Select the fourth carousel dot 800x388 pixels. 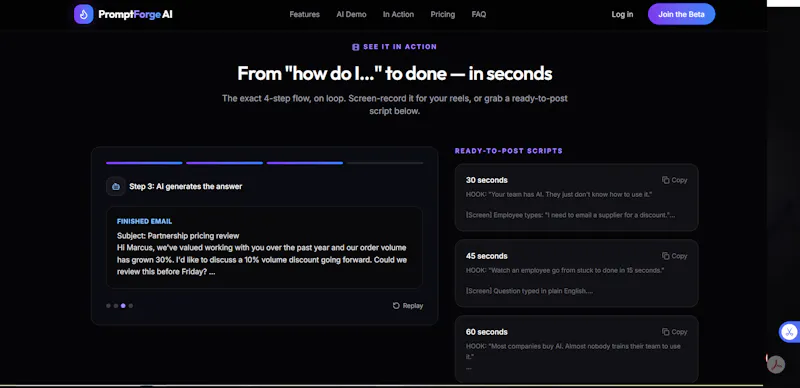pos(131,306)
